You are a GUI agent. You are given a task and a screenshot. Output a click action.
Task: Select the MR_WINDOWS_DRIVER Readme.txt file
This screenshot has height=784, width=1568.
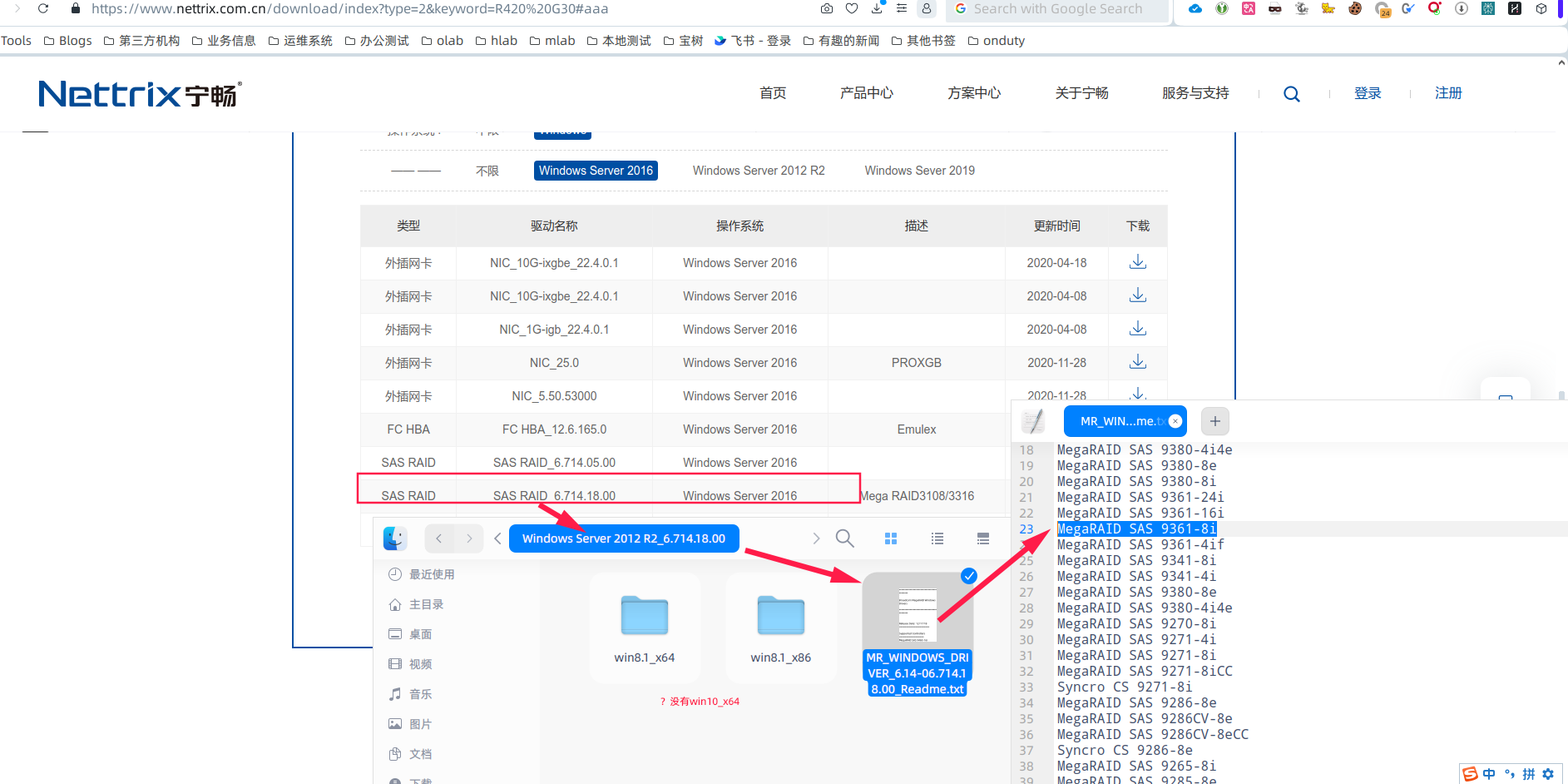[x=918, y=634]
